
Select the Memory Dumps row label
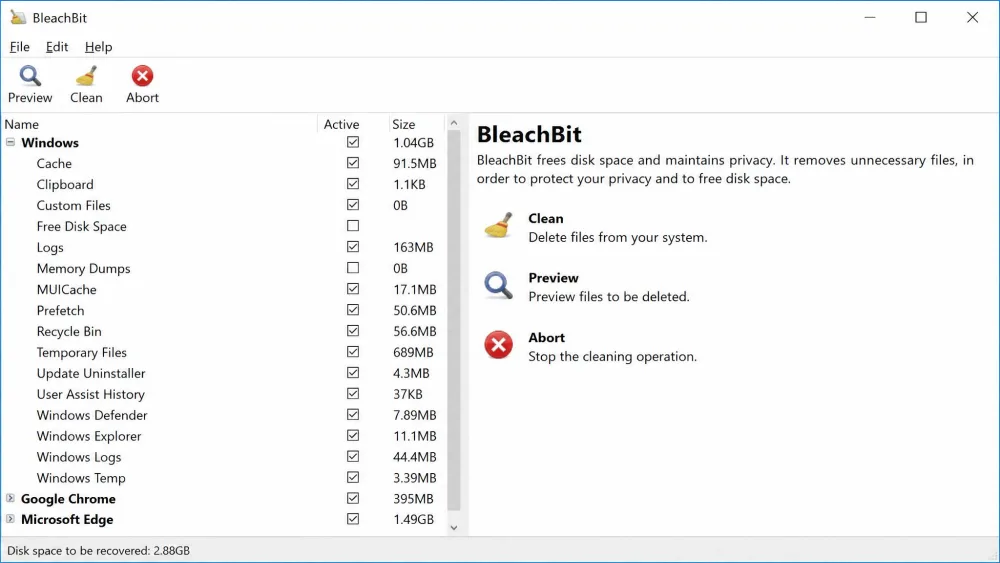point(84,268)
